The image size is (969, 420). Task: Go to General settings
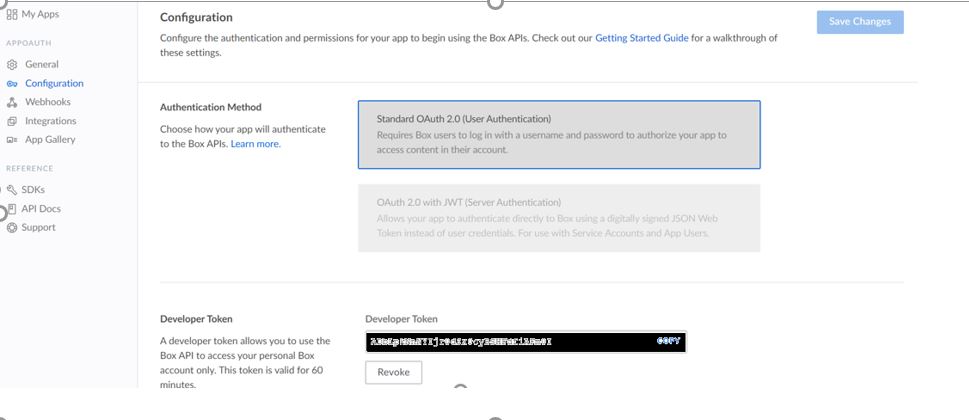coord(41,64)
